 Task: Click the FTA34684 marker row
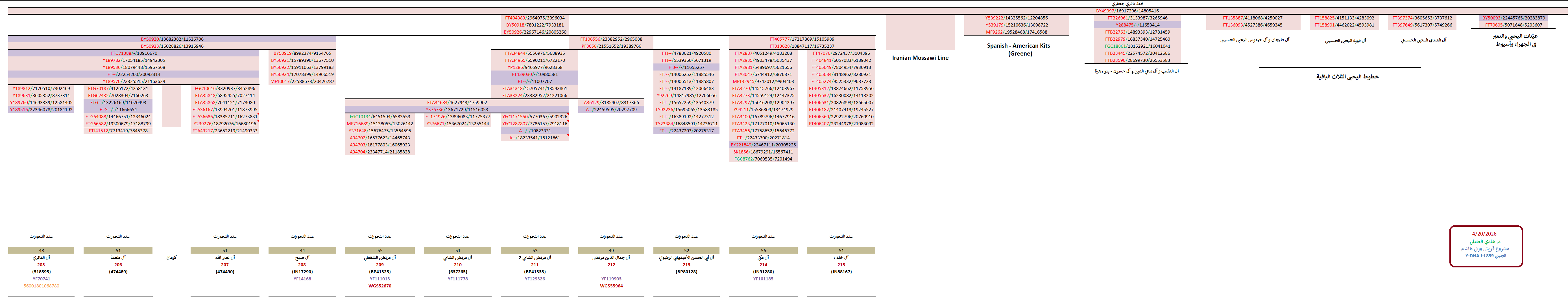pyautogui.click(x=457, y=103)
